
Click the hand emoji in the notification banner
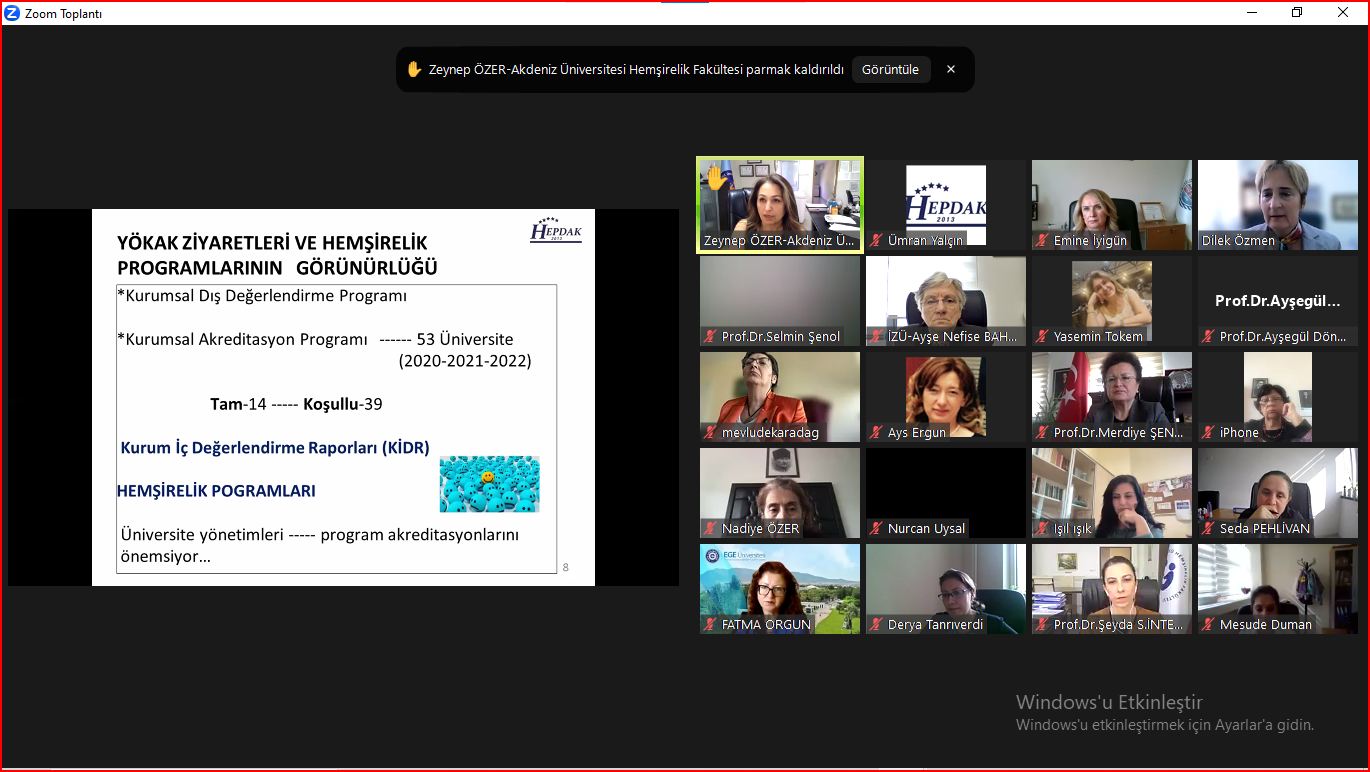pyautogui.click(x=414, y=69)
